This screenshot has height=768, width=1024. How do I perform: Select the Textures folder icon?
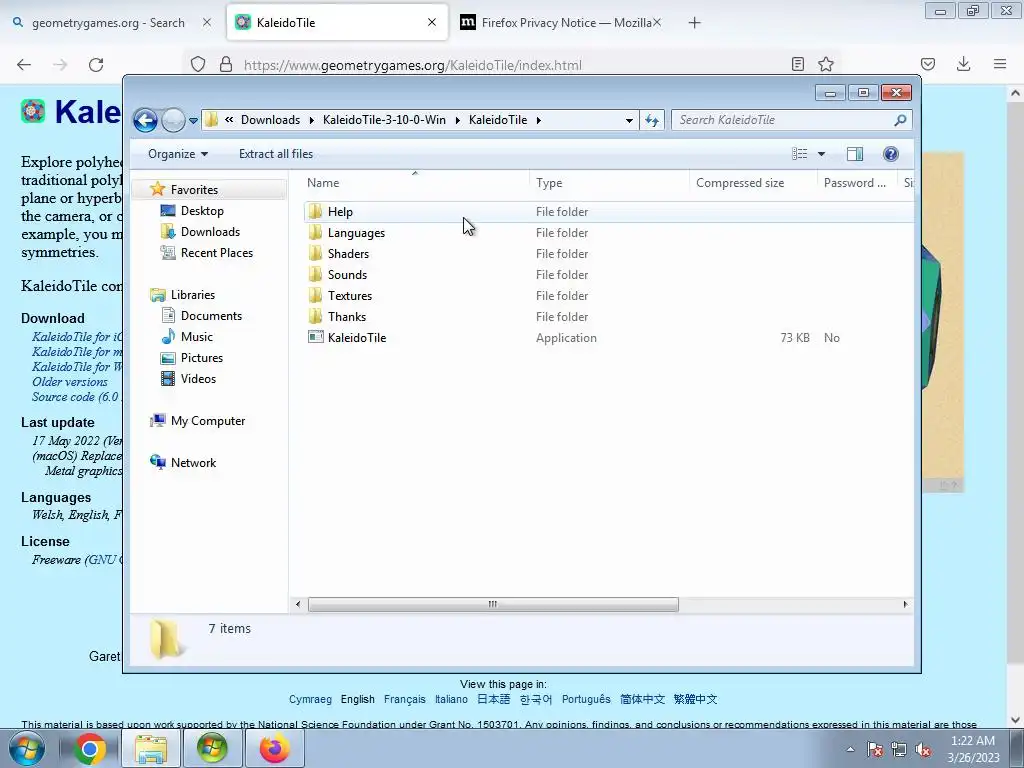coord(315,295)
